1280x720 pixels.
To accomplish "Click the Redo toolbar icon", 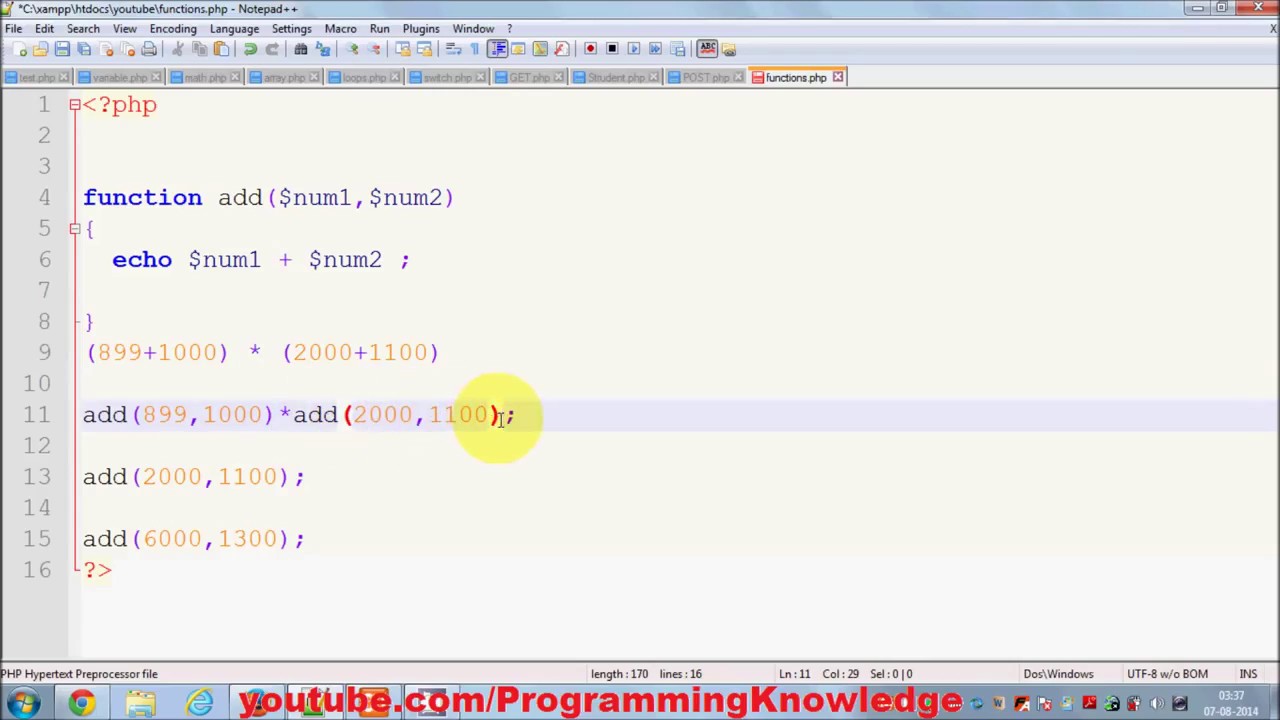I will coord(272,49).
